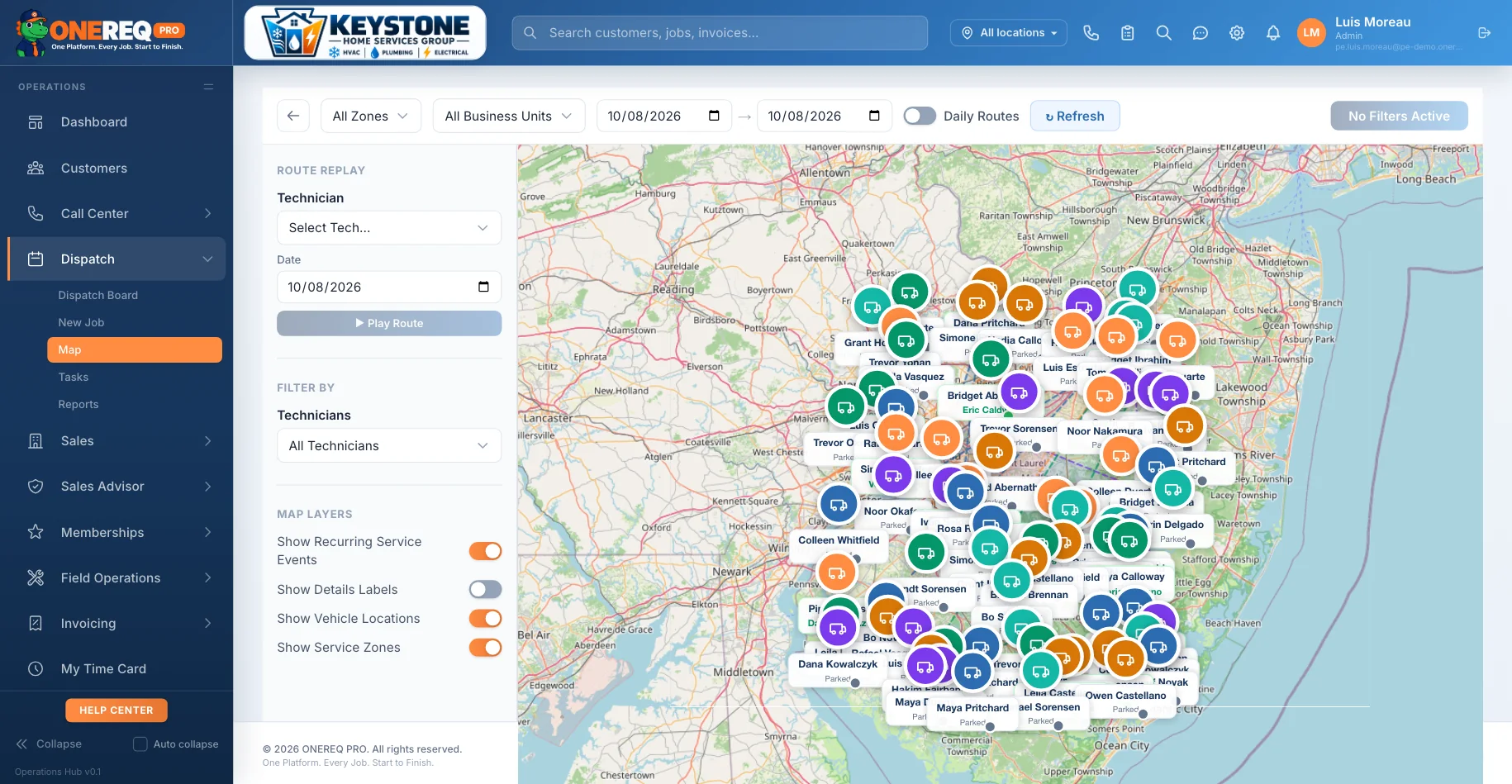Collapse operations sidebar menu icon

(x=208, y=87)
